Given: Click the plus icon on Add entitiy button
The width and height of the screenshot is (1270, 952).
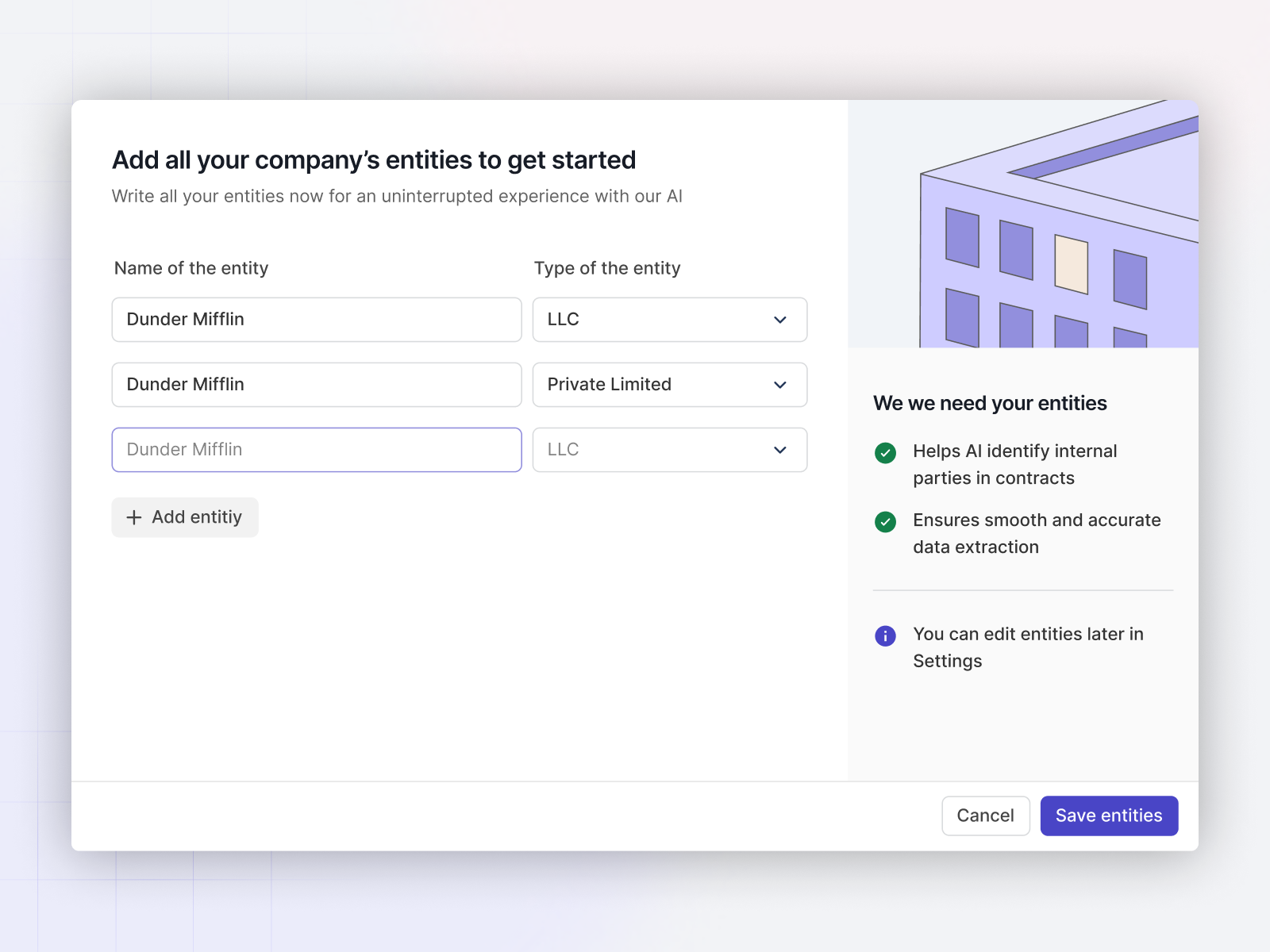Looking at the screenshot, I should [133, 517].
